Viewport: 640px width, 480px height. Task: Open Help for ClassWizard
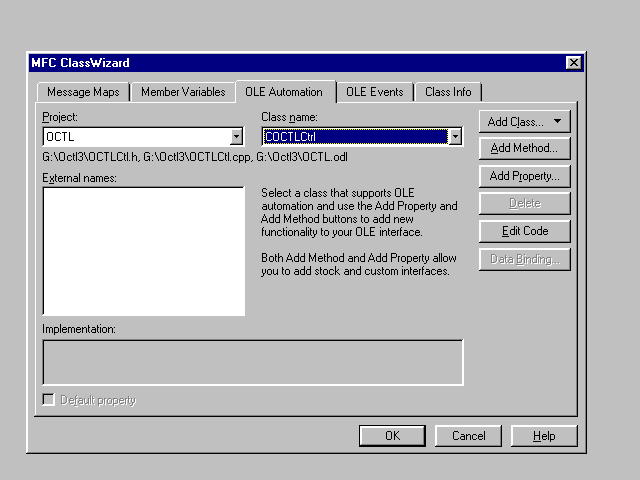click(544, 436)
